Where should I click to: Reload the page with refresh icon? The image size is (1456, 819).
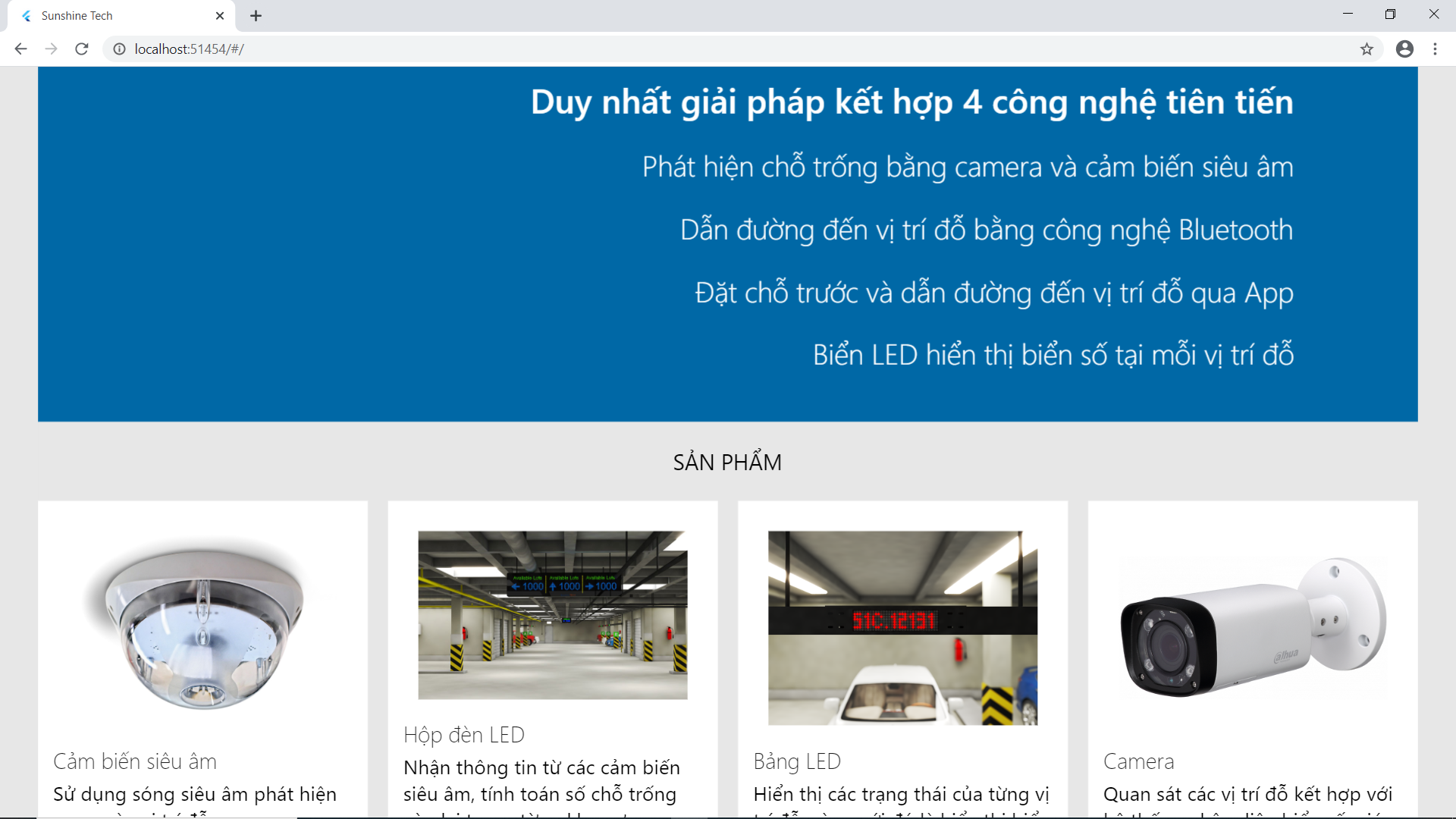[82, 49]
